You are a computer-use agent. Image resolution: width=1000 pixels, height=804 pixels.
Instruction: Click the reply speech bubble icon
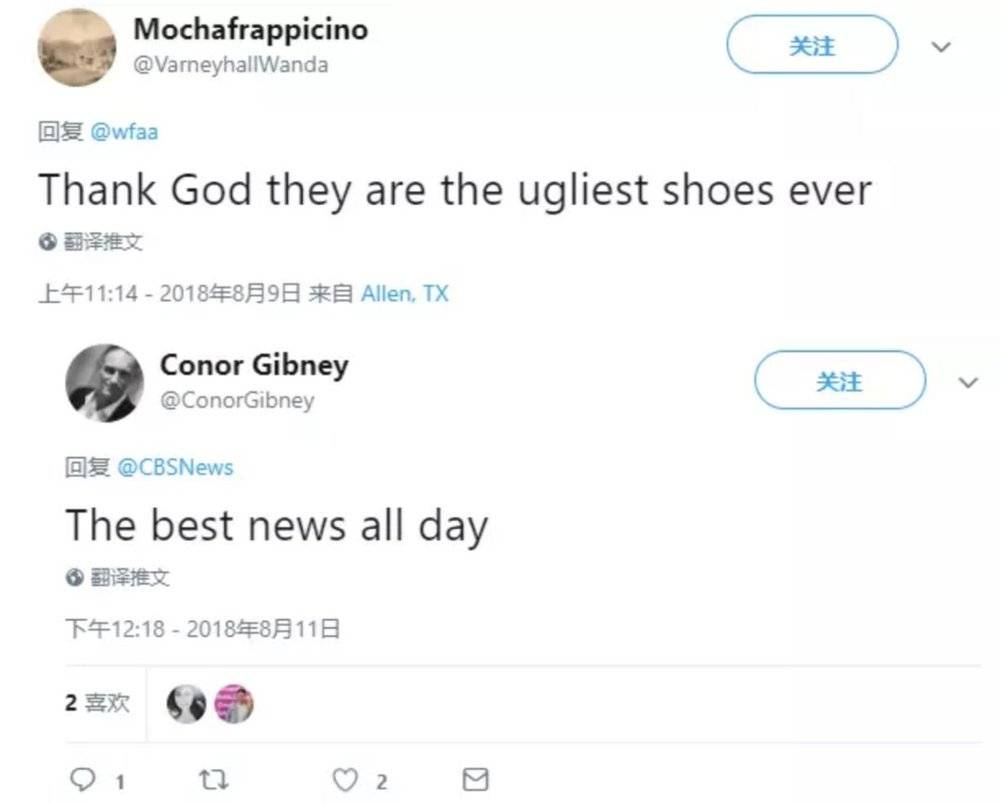(x=83, y=779)
